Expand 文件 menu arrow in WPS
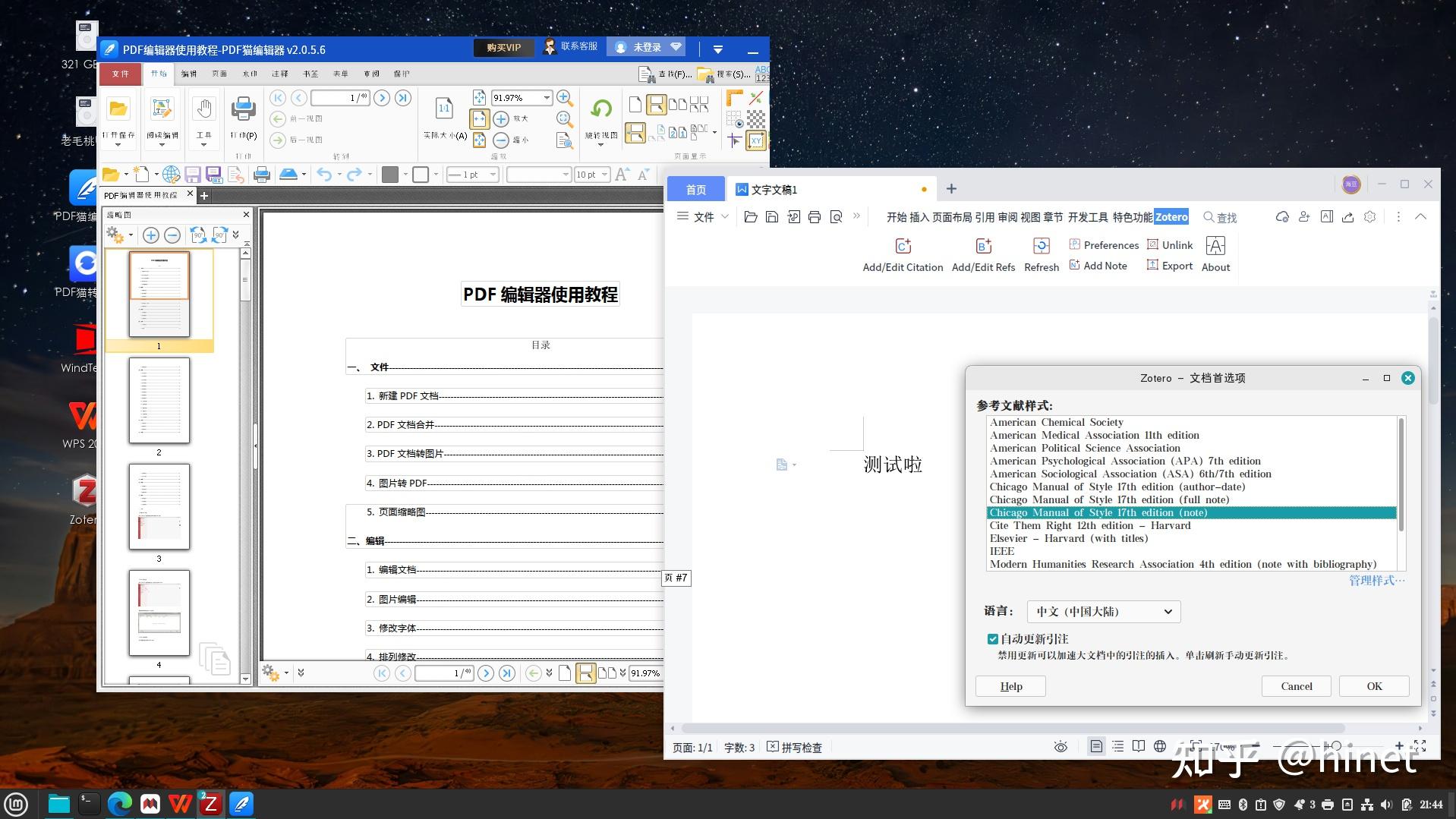 pos(725,217)
